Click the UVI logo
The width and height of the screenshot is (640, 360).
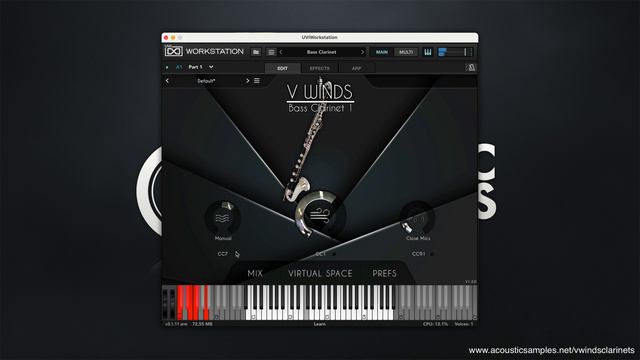click(173, 51)
